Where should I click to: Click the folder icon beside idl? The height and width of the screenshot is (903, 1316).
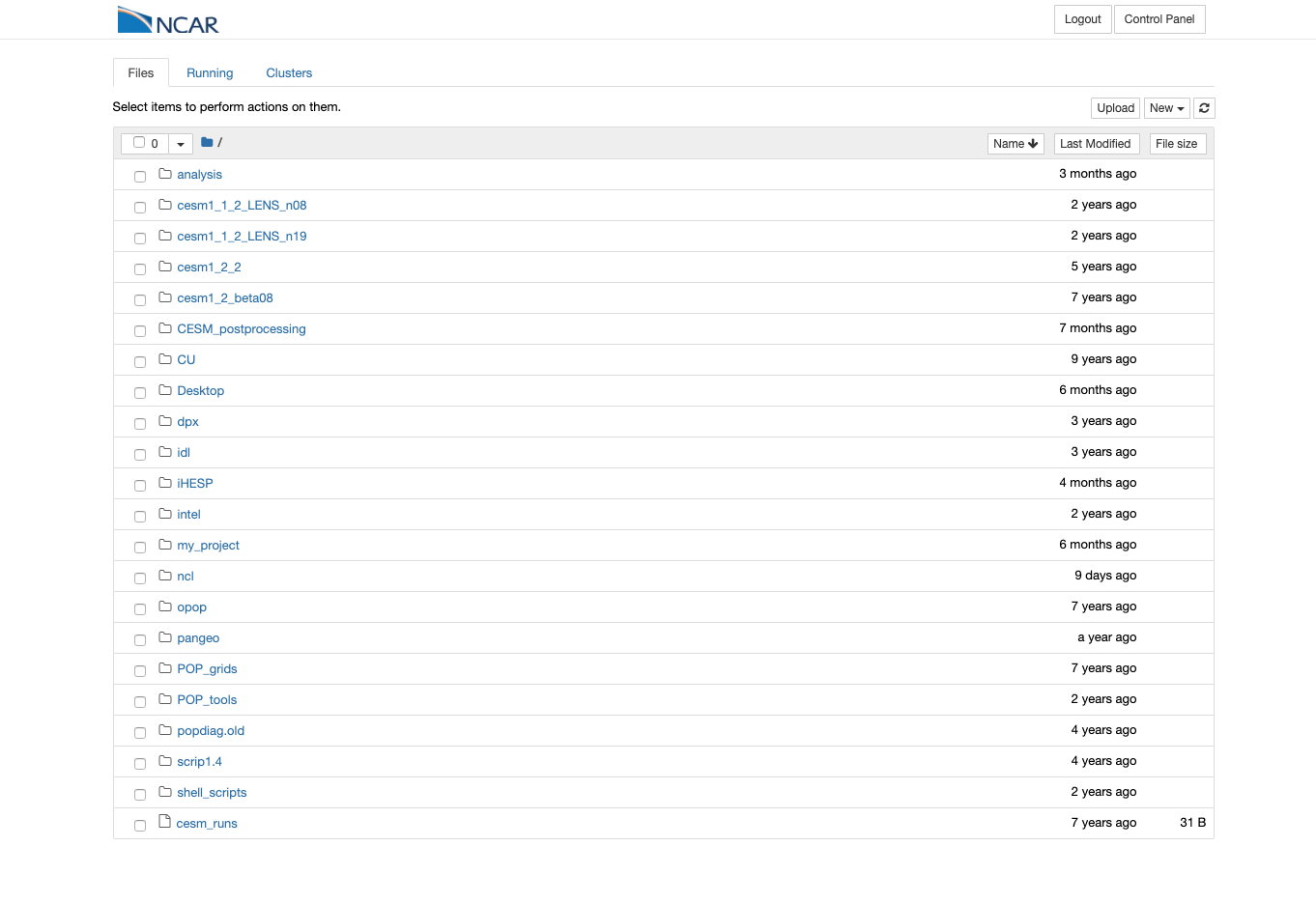point(165,452)
